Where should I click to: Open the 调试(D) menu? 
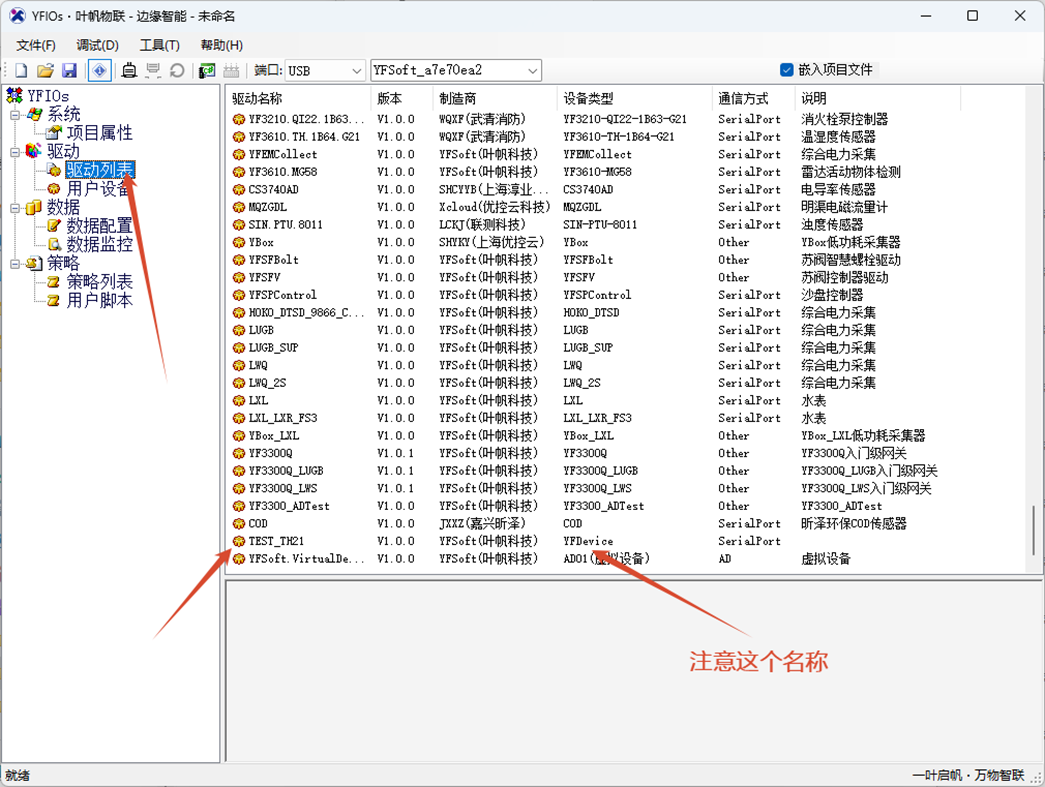[97, 45]
